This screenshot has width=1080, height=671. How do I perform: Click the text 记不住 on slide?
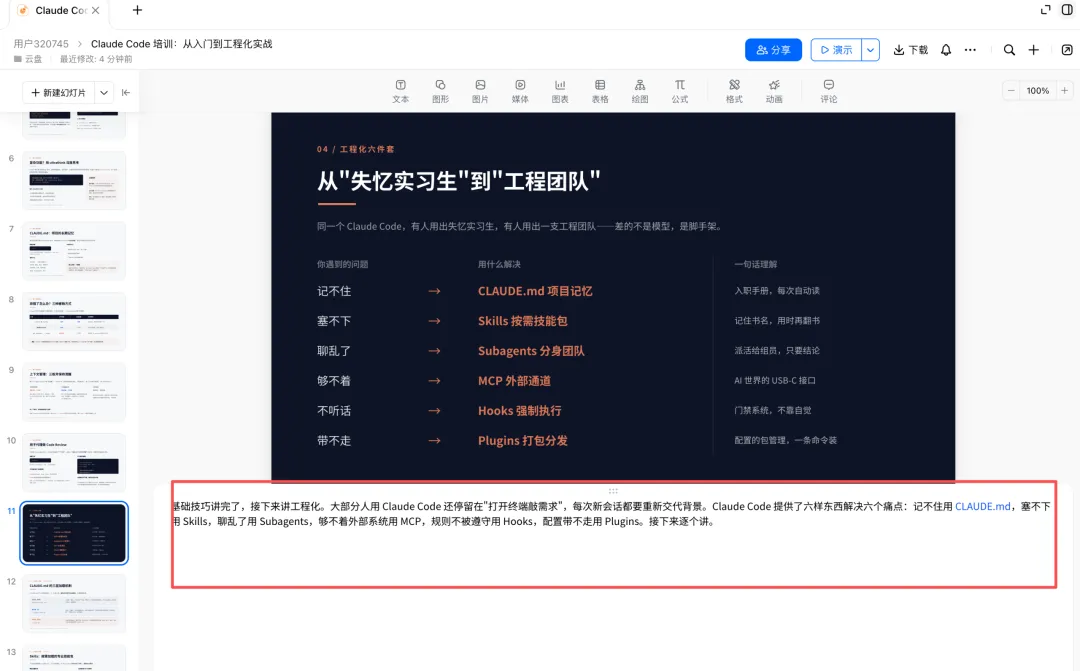[334, 291]
